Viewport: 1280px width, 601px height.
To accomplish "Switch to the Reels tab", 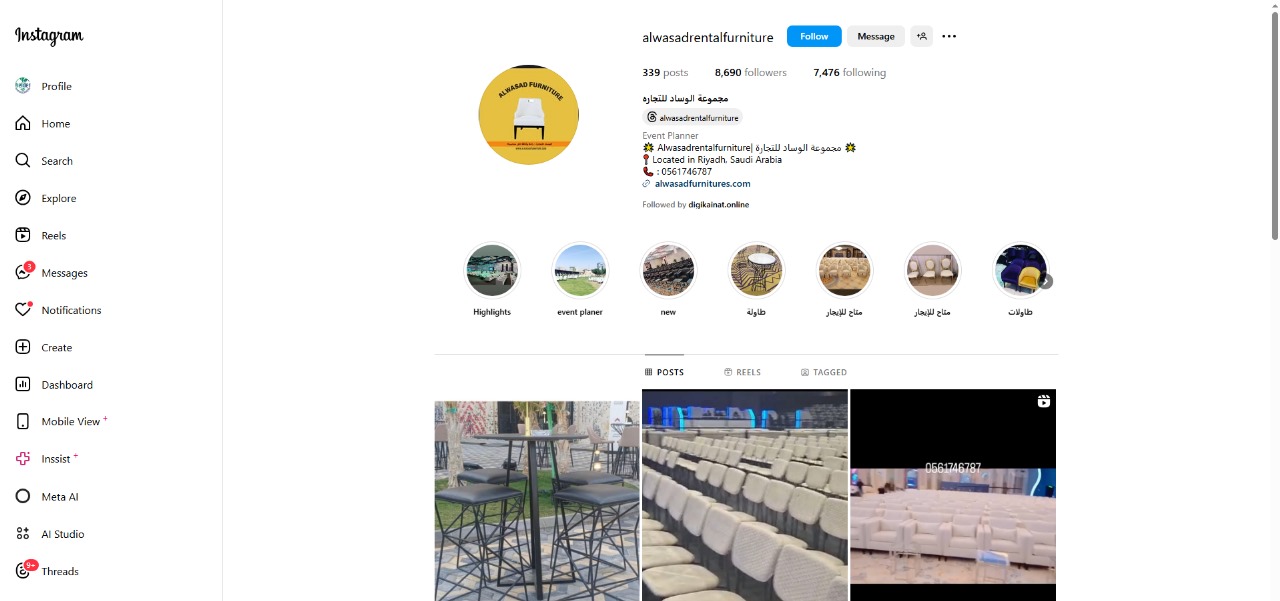I will click(742, 372).
